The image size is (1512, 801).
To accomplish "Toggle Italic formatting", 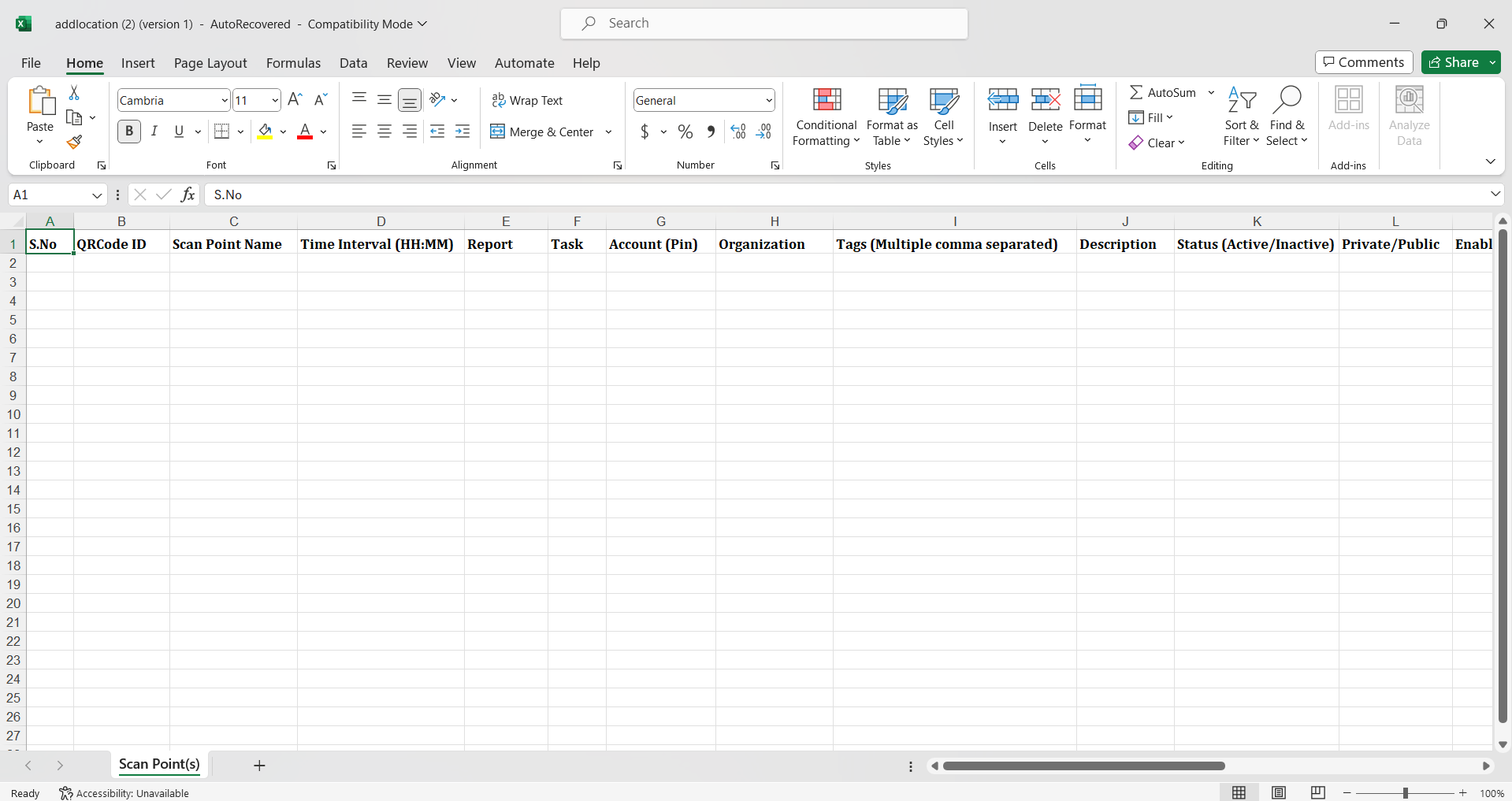I will coord(154,132).
